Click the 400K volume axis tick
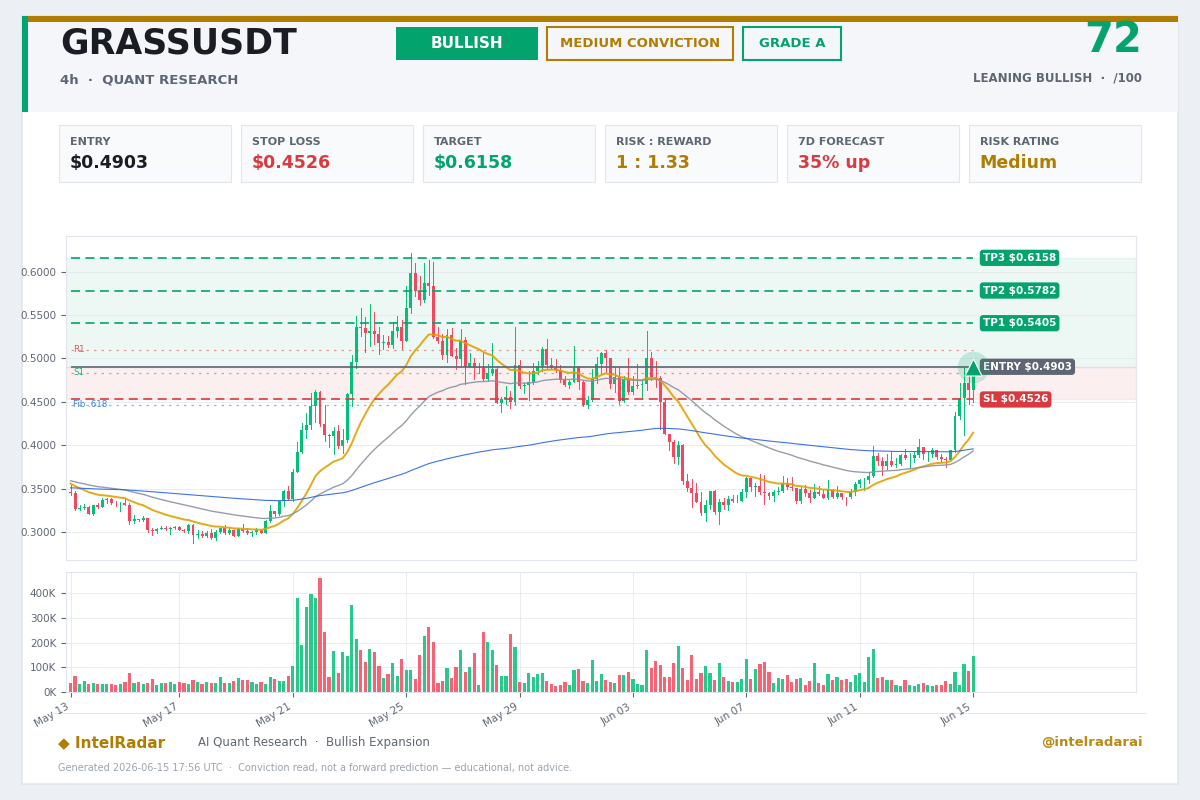The image size is (1200, 800). click(43, 593)
